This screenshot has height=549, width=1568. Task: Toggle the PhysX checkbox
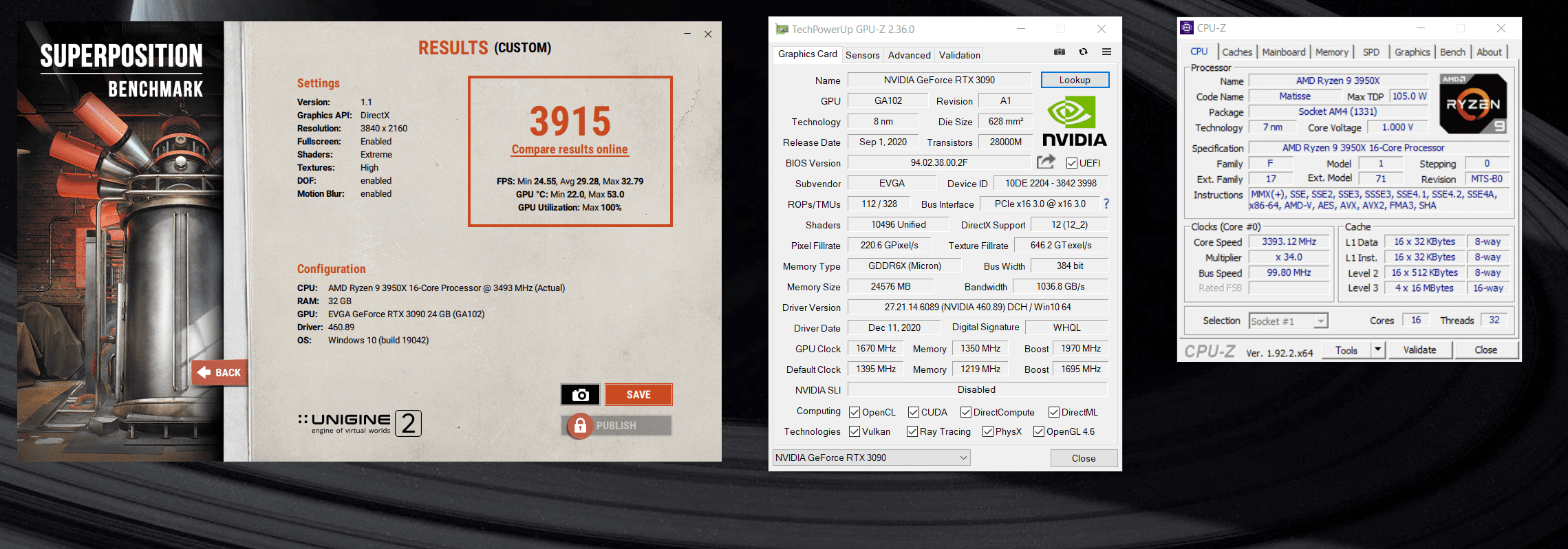coord(988,431)
